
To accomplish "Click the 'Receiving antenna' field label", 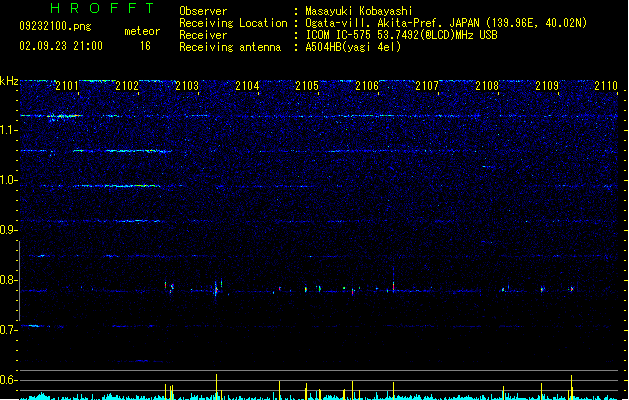I will click(230, 47).
